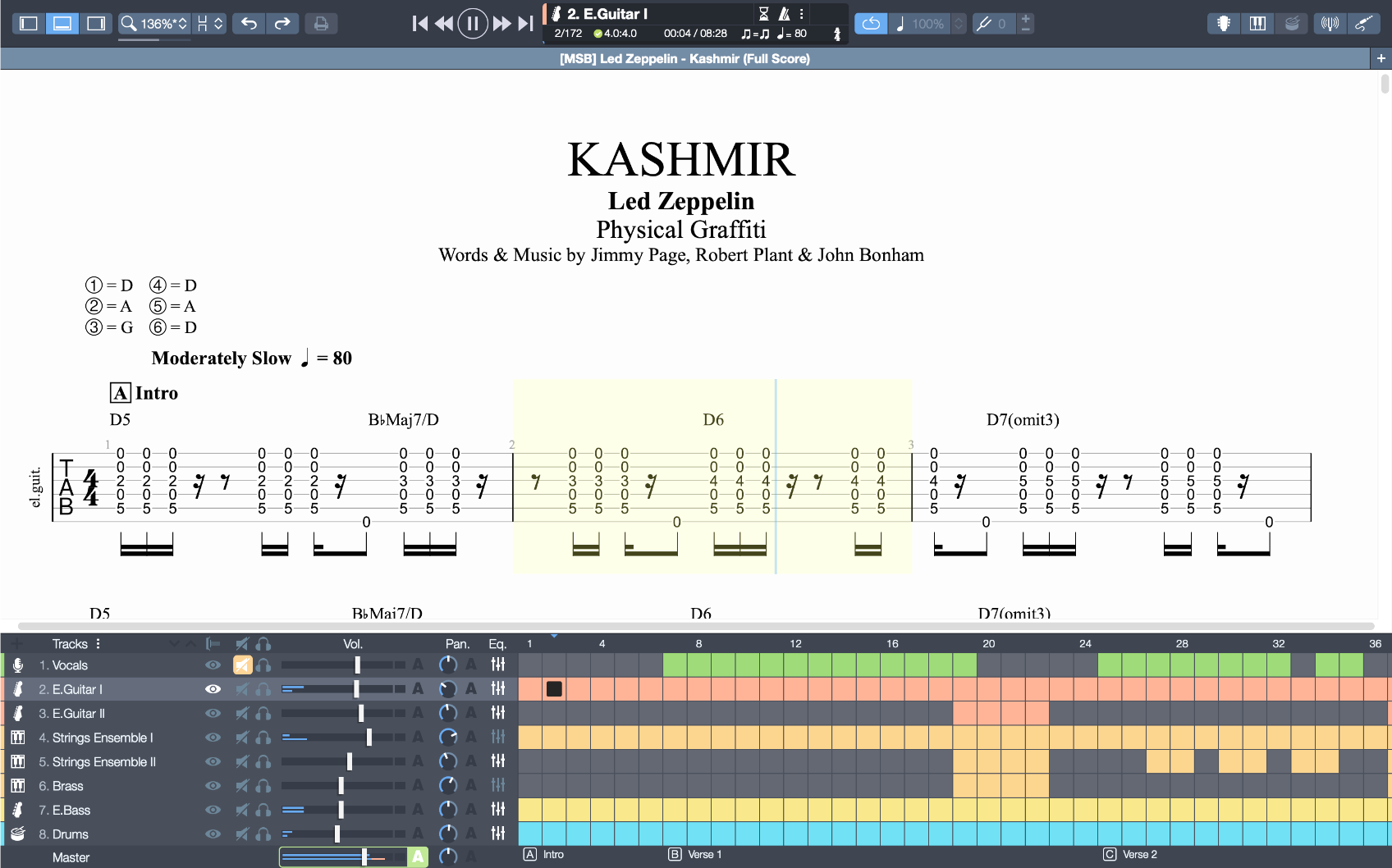This screenshot has height=868, width=1392.
Task: Increase transpose value with plus
Action: pyautogui.click(x=1025, y=18)
